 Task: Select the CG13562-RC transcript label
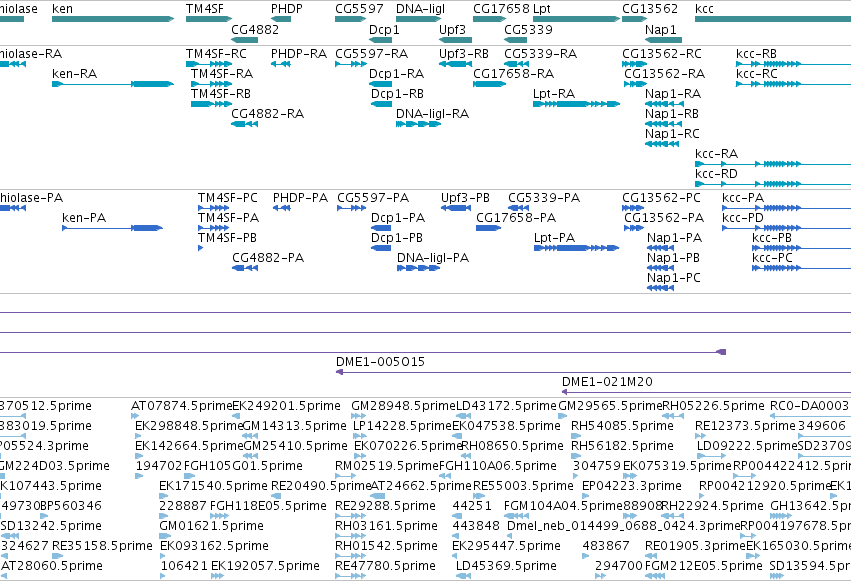[x=662, y=54]
